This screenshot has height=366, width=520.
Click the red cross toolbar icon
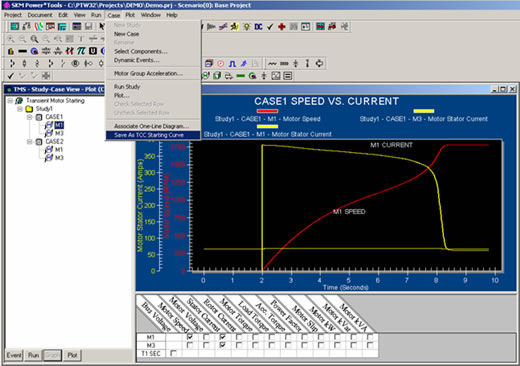click(x=282, y=26)
